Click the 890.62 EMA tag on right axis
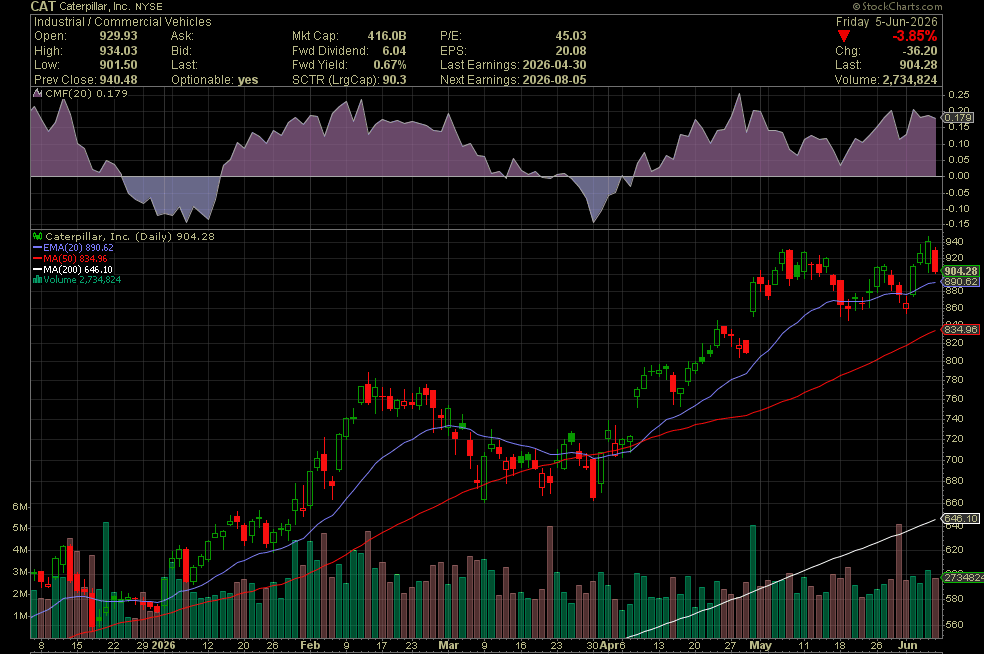 point(960,282)
